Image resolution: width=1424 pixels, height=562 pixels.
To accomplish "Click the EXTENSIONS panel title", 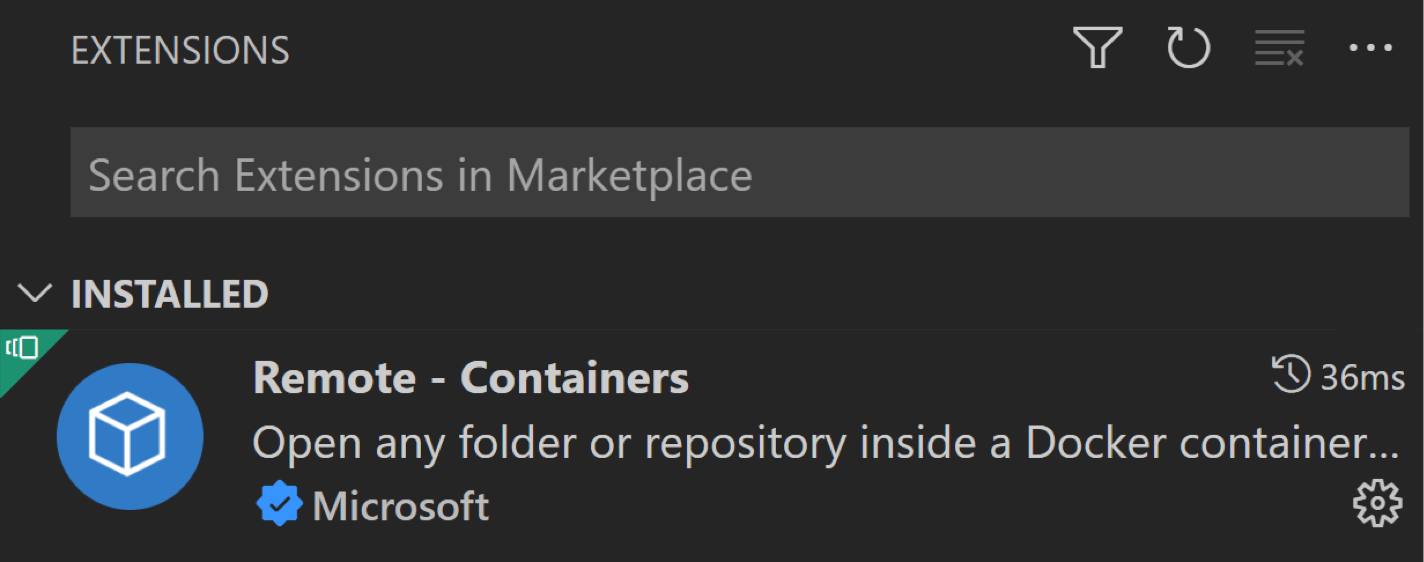I will pyautogui.click(x=180, y=50).
